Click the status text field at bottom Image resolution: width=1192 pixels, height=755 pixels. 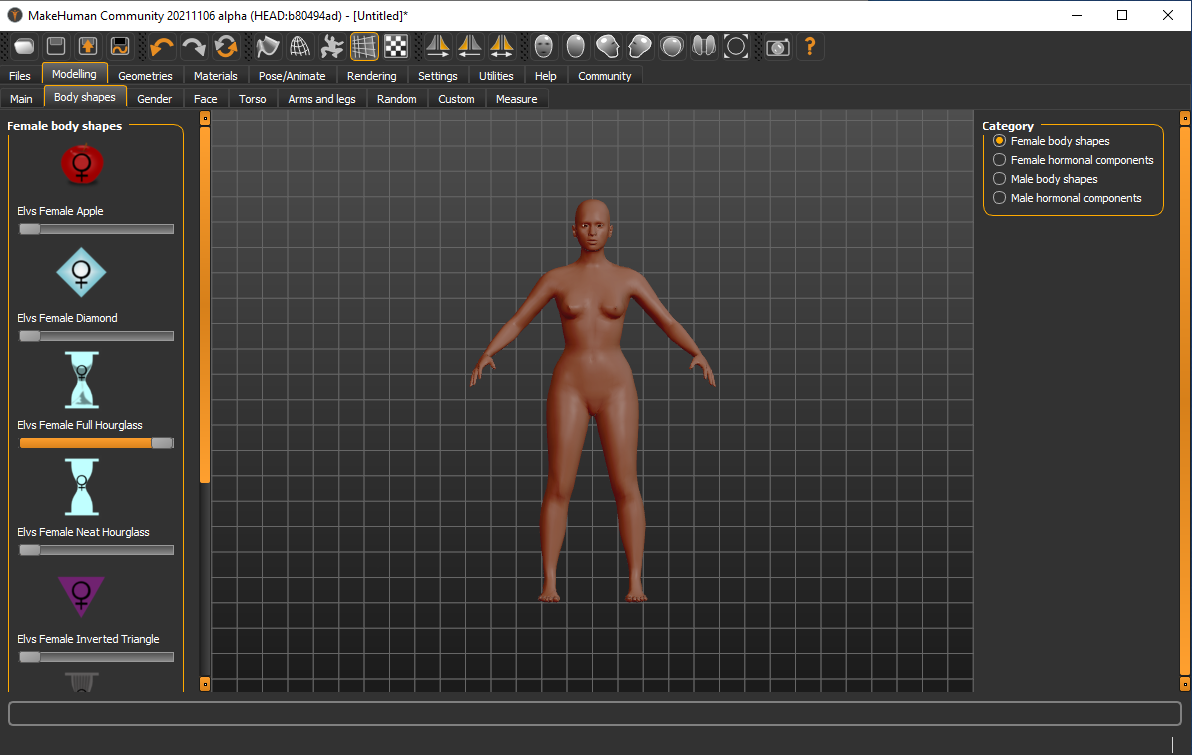tap(594, 713)
